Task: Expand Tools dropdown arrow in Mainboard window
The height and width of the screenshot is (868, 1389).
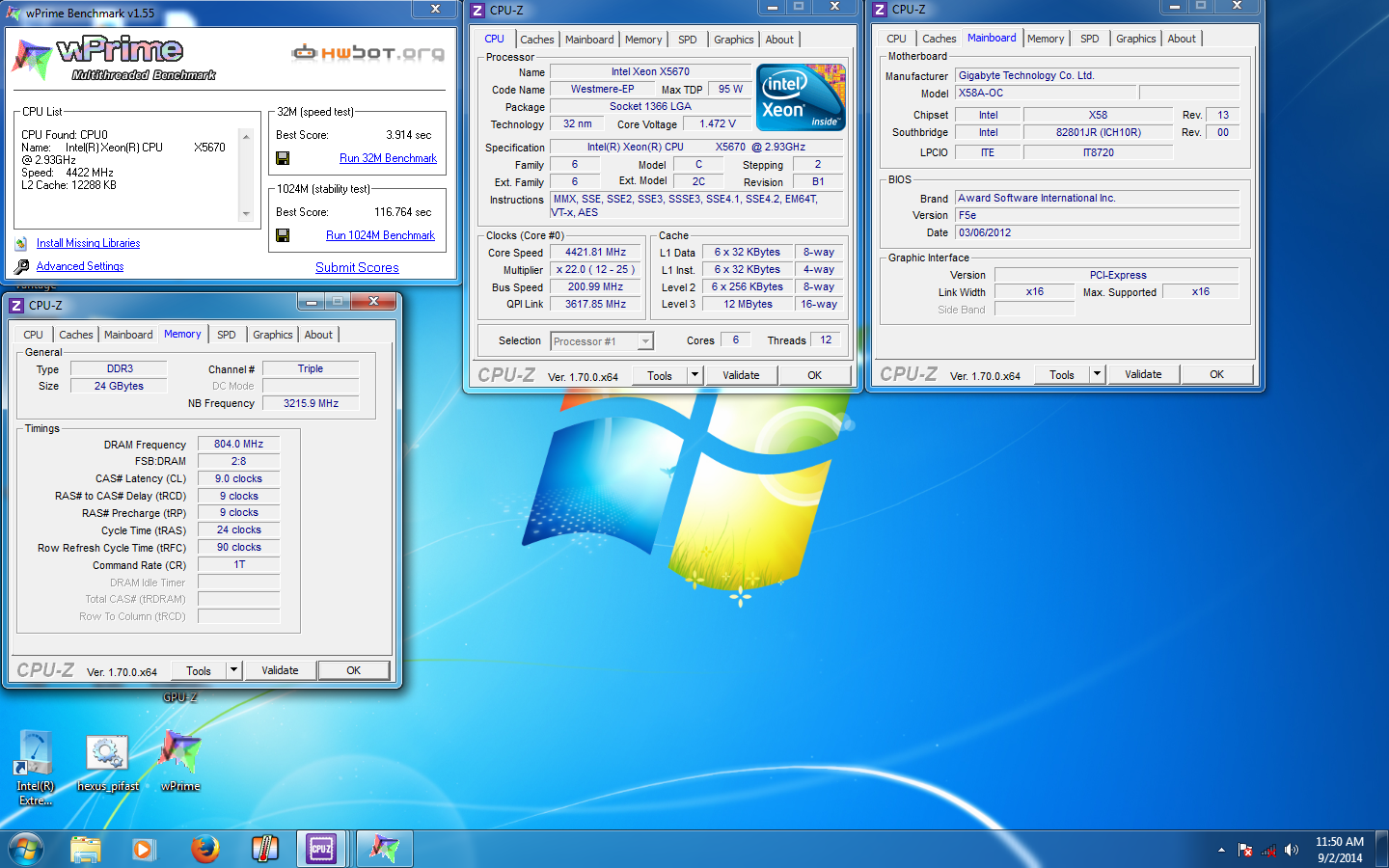Action: (x=1097, y=374)
